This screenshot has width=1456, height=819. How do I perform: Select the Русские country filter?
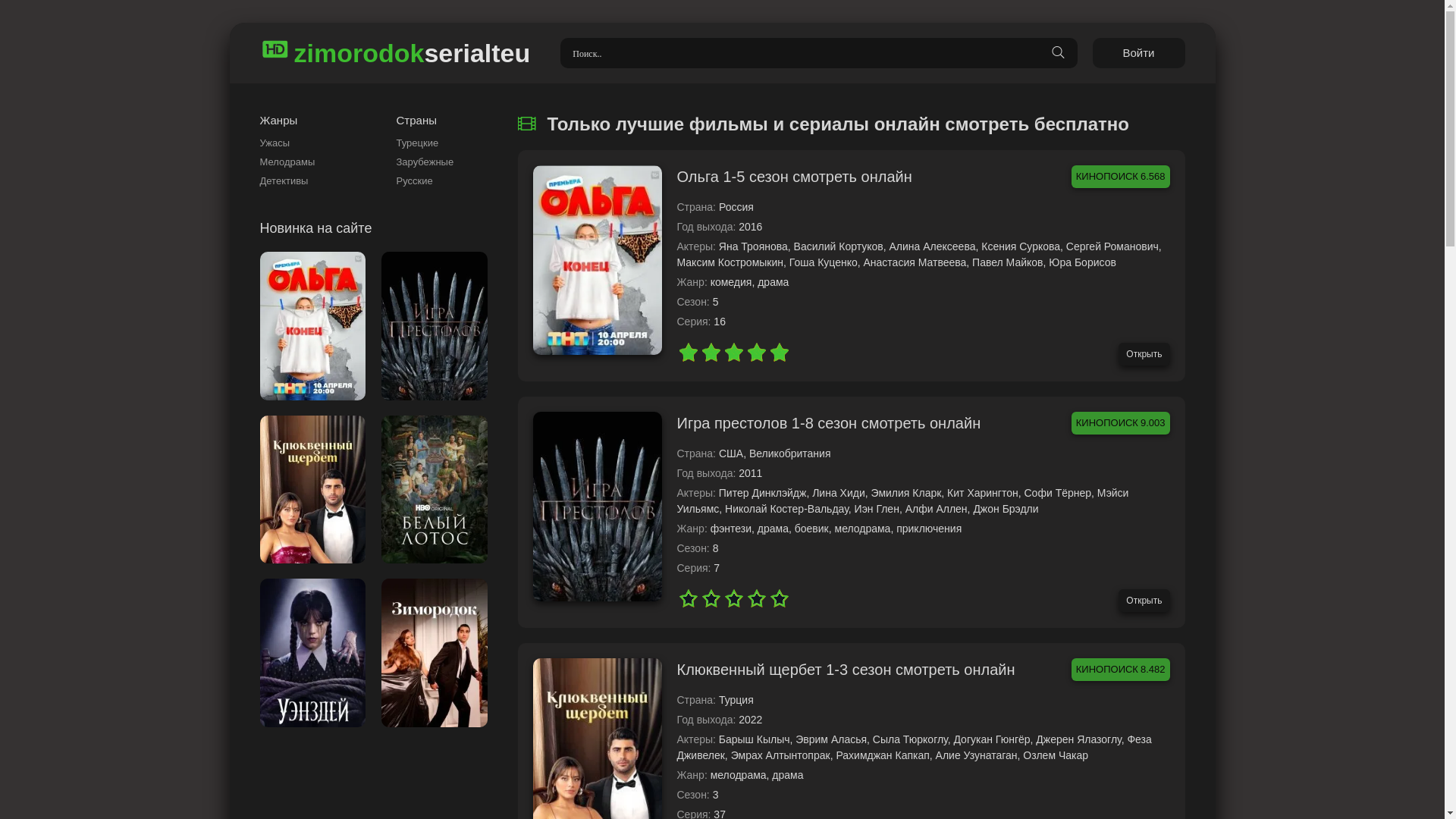414,181
